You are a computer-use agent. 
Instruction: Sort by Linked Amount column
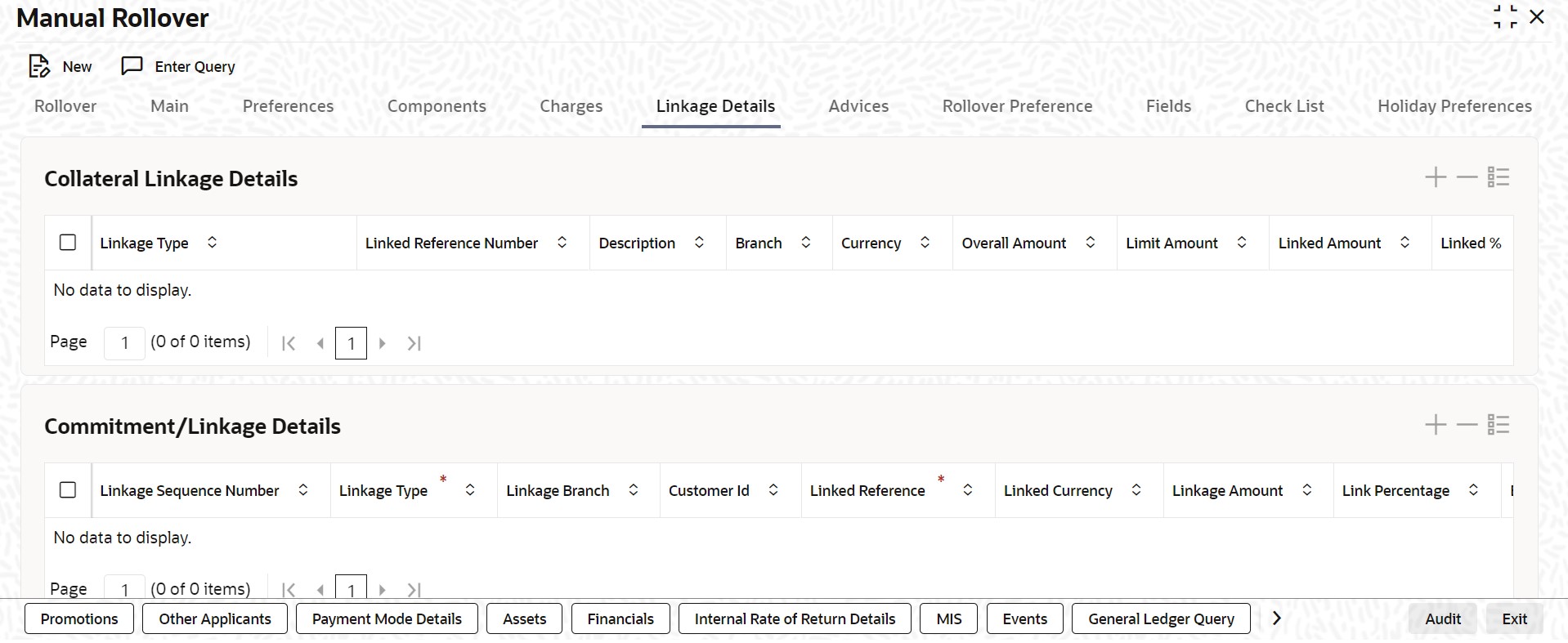point(1404,243)
